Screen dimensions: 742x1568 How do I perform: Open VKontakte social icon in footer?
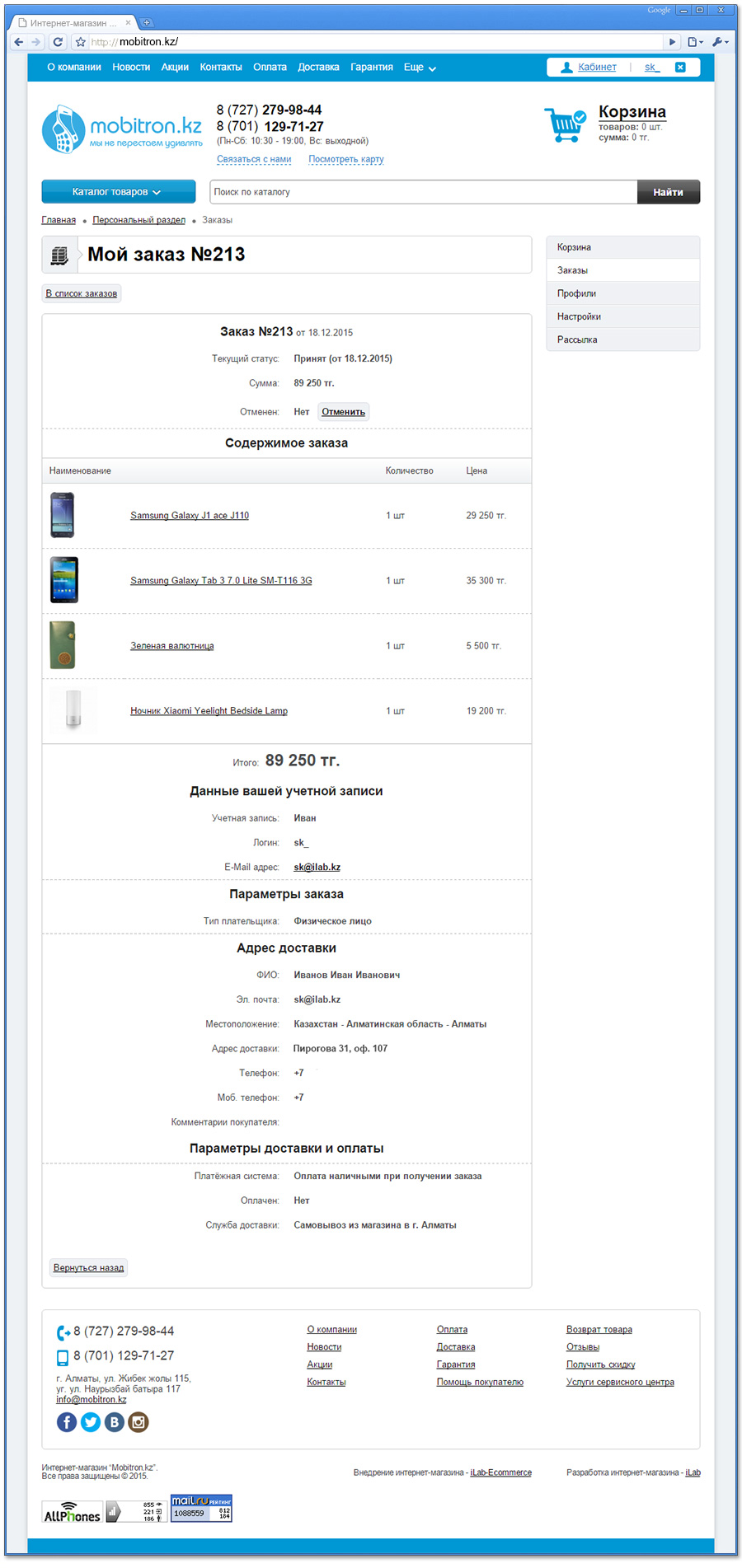[115, 1422]
